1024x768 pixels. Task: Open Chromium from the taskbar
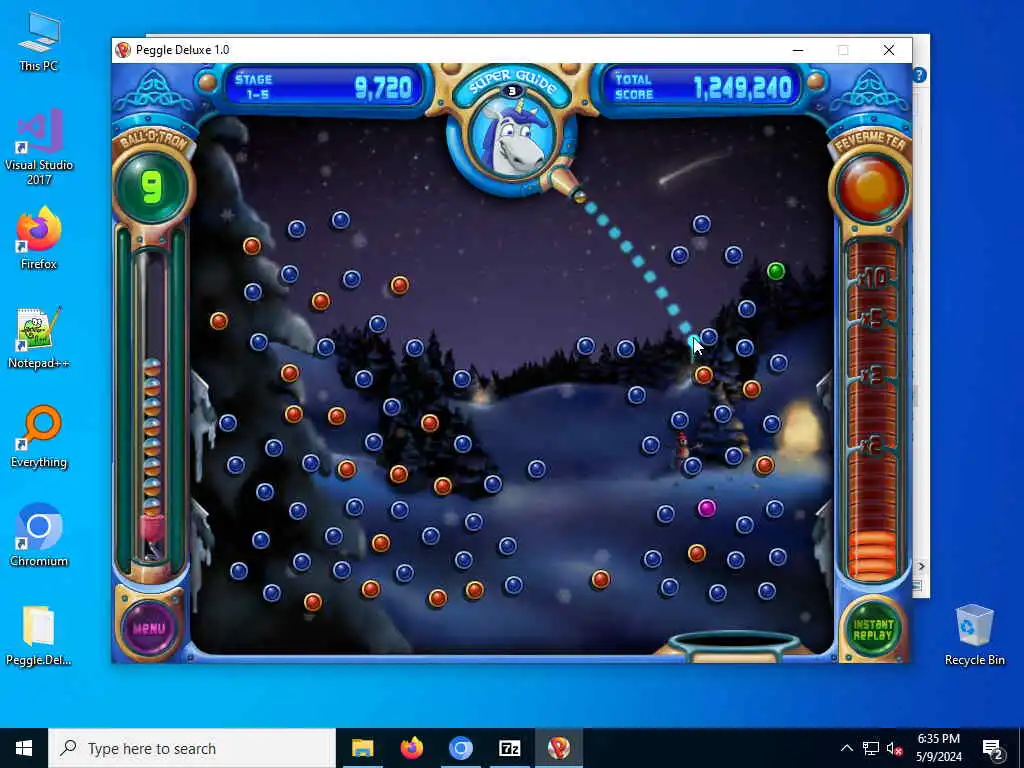coord(460,748)
